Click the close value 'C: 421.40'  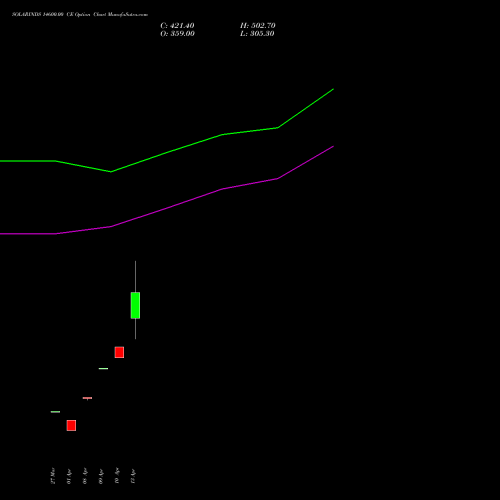click(x=177, y=26)
